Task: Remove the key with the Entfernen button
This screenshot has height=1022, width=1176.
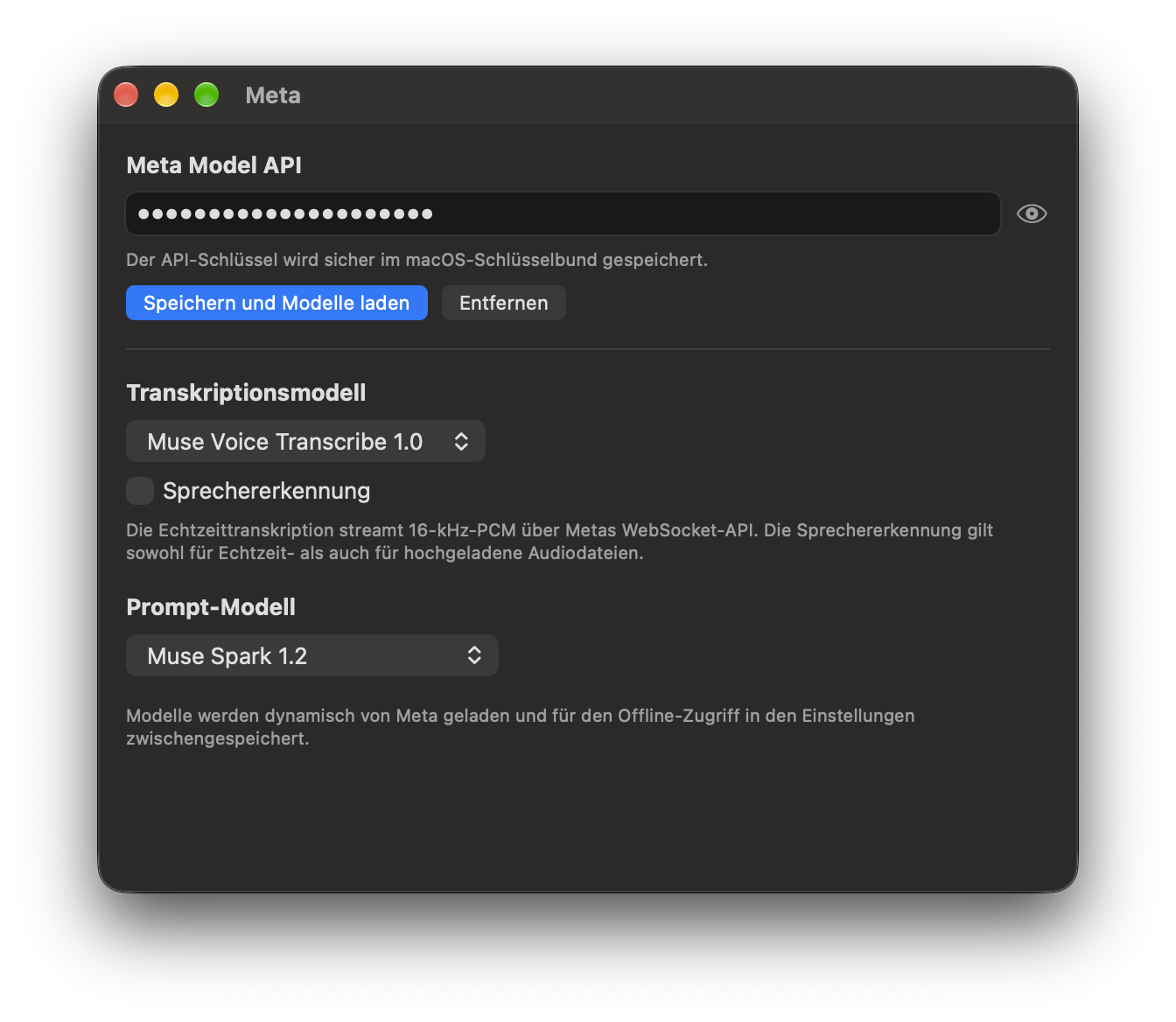Action: point(504,303)
